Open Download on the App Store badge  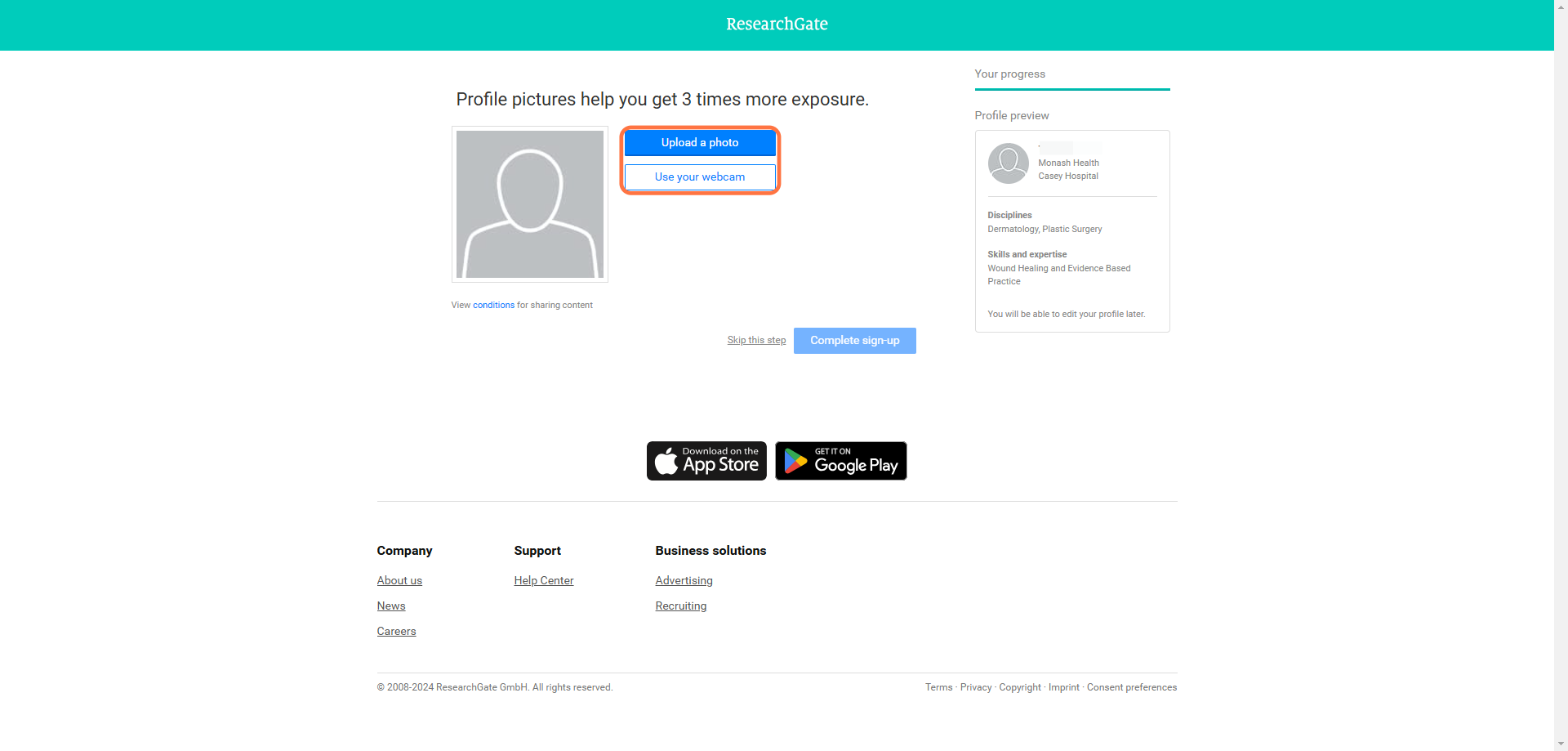706,461
